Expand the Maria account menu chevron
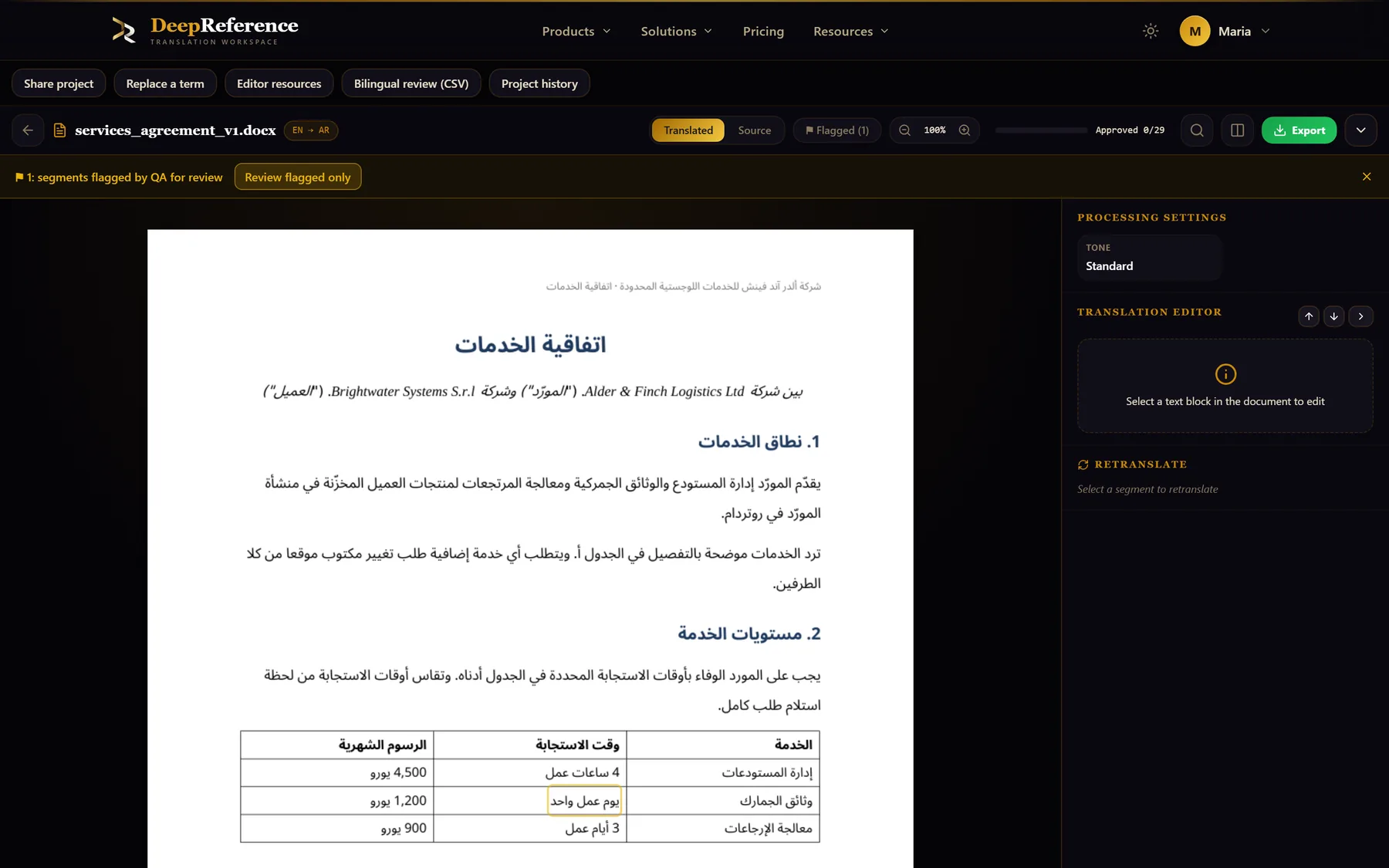This screenshot has height=868, width=1389. [x=1266, y=31]
